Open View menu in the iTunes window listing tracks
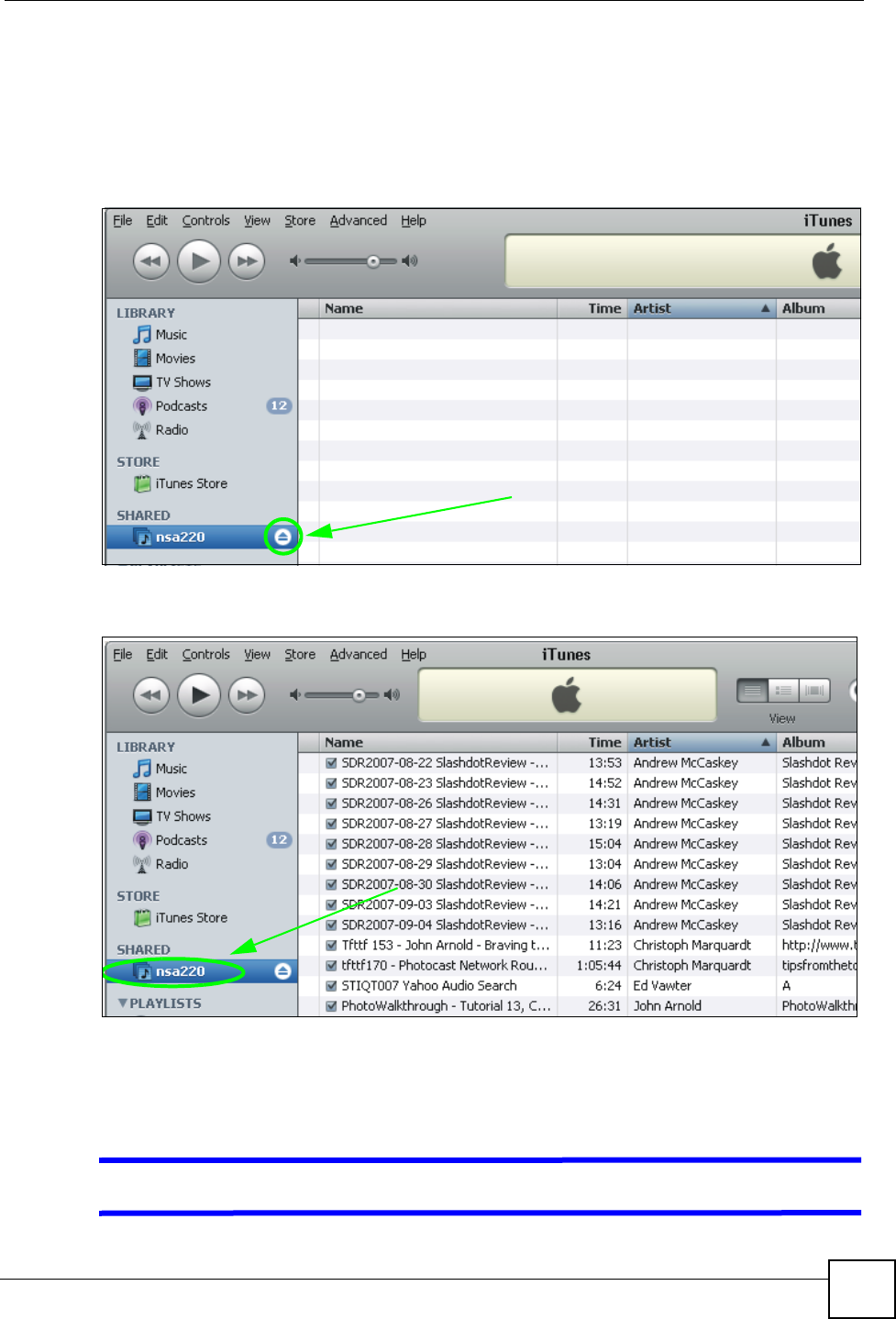Screen dimensions: 896x1319 (x=257, y=654)
